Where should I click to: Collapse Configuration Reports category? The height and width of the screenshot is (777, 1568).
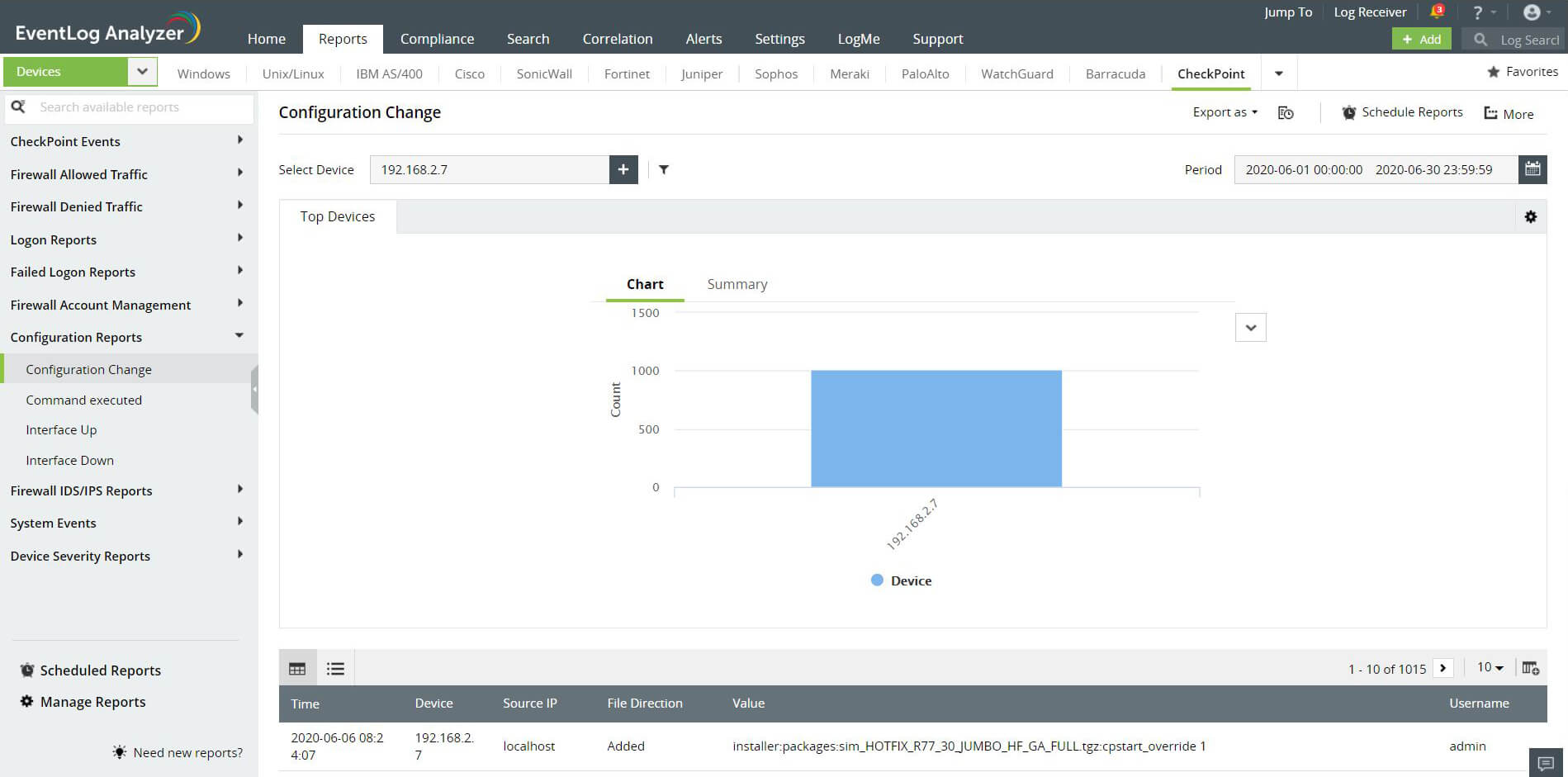(x=239, y=336)
